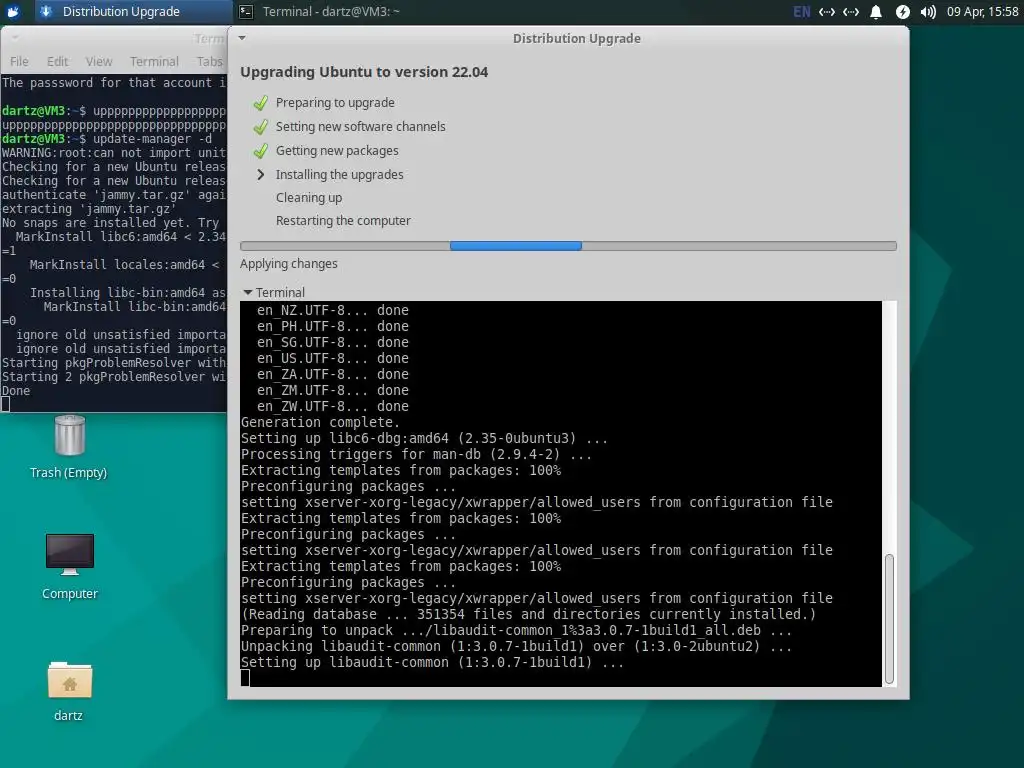Click the 'en_US.UTF-8... done' line

coord(332,359)
